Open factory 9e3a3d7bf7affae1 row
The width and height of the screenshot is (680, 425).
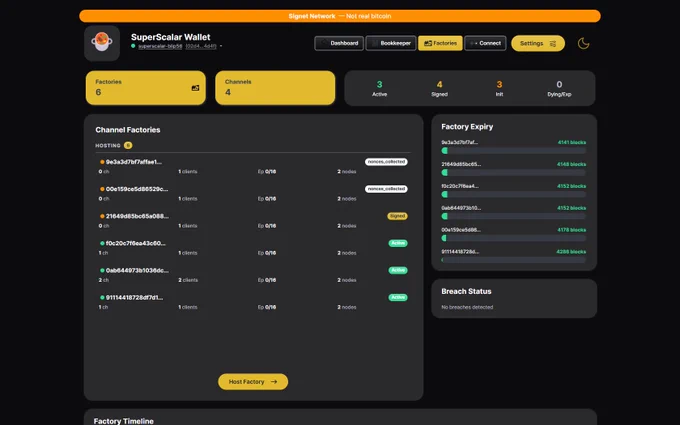click(x=253, y=167)
